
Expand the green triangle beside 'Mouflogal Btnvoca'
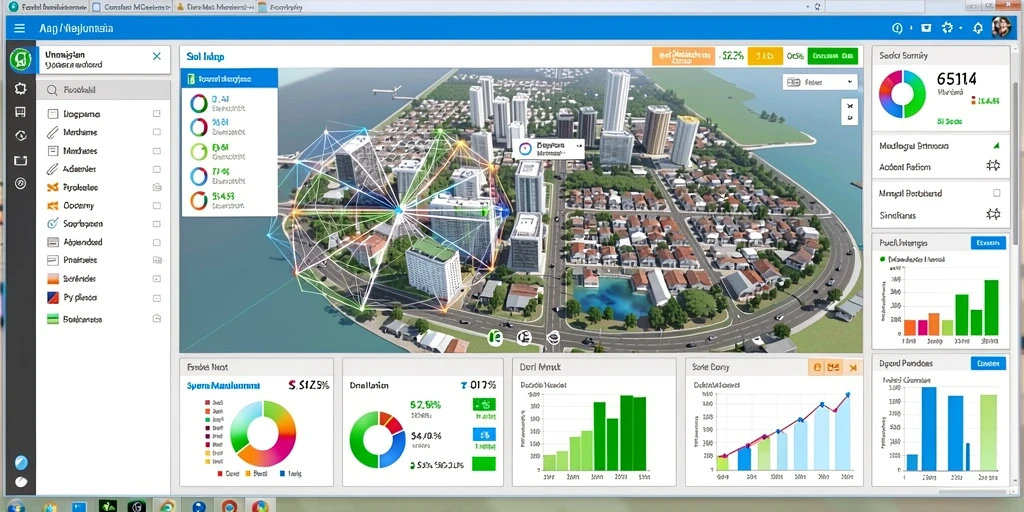point(996,146)
